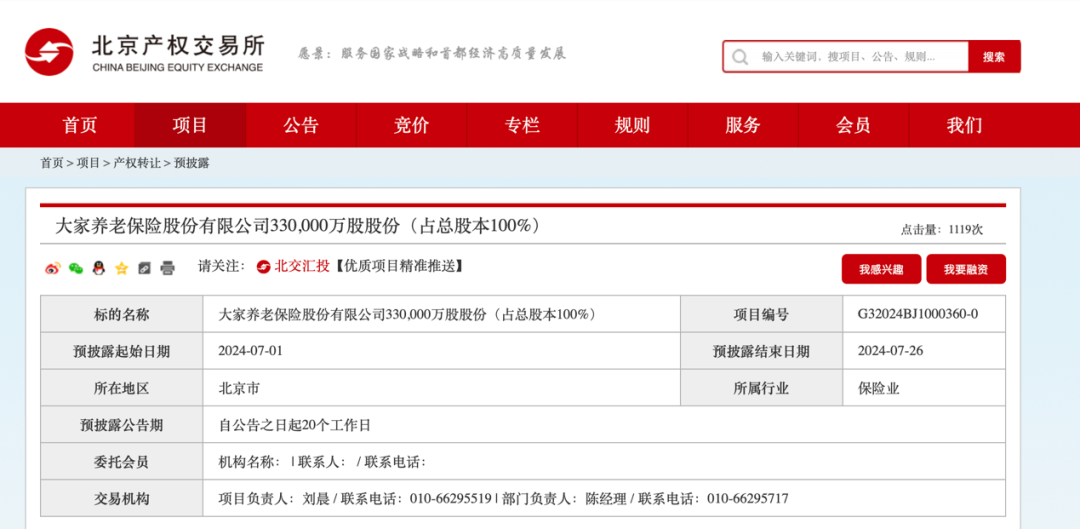Open the 规则 navigation menu
The width and height of the screenshot is (1080, 529).
[x=632, y=125]
